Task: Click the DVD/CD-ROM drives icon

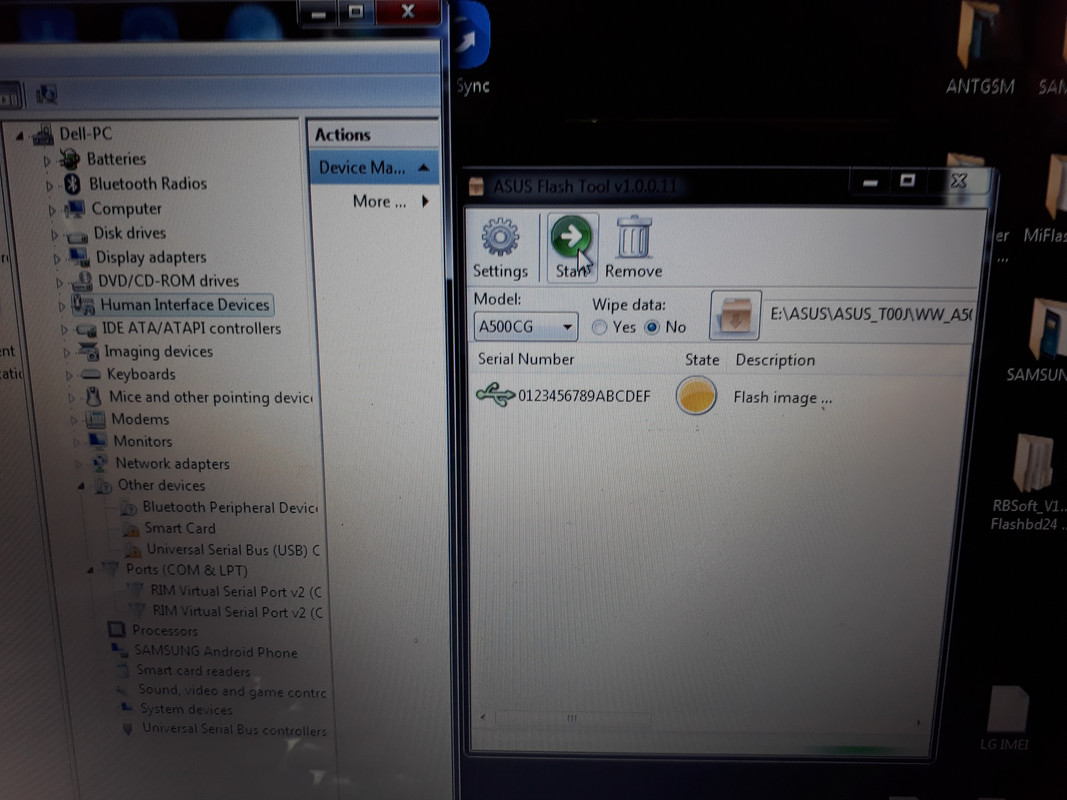Action: (x=82, y=281)
